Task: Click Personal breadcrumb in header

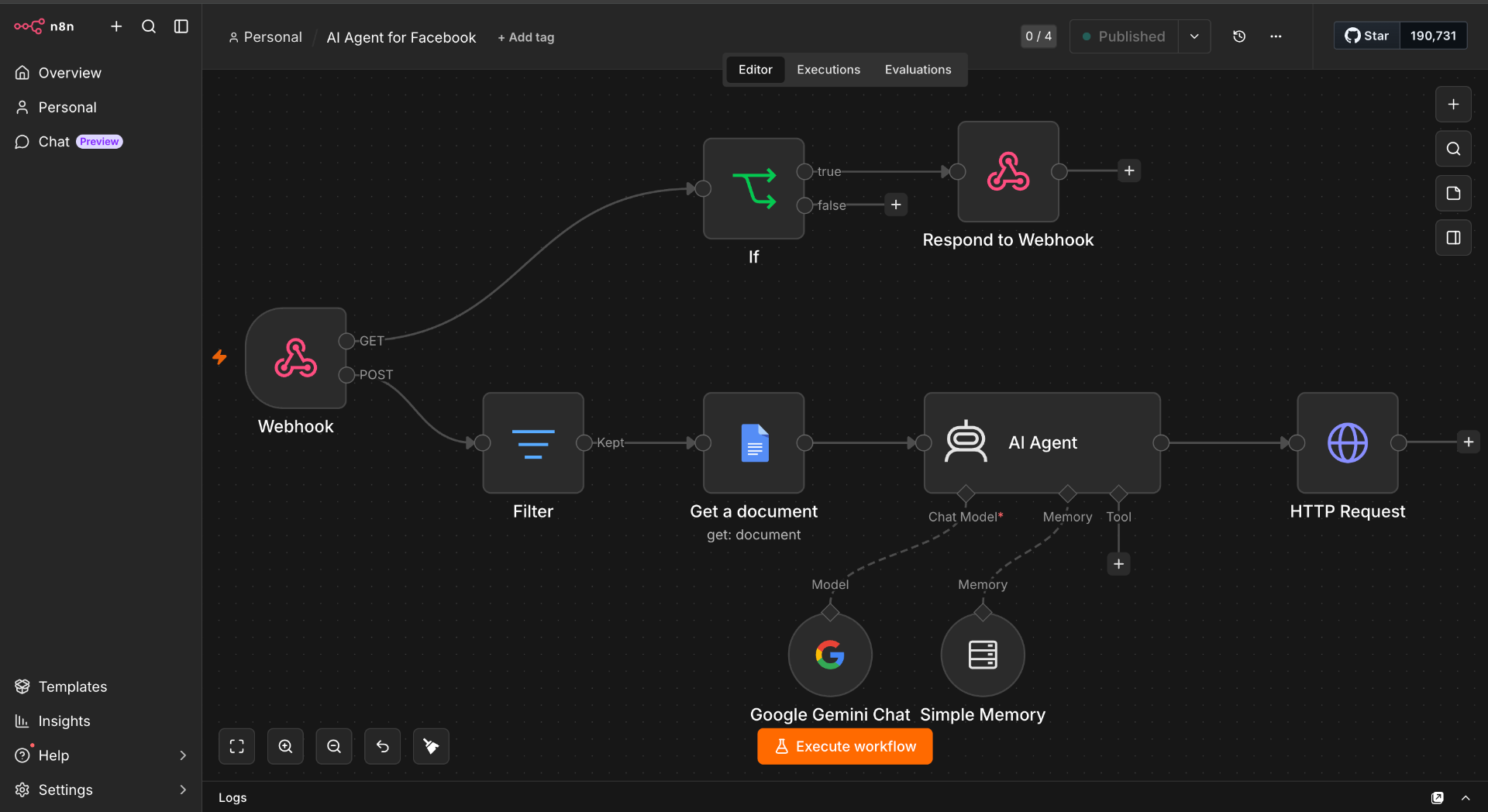Action: (265, 37)
